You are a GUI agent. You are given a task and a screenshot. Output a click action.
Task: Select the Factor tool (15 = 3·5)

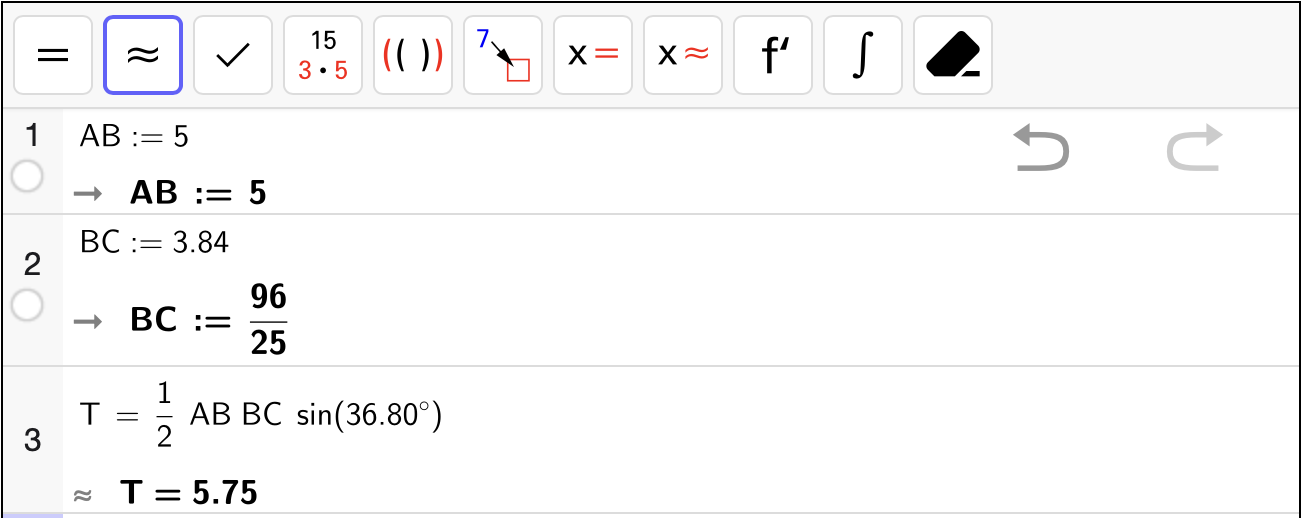tap(323, 55)
